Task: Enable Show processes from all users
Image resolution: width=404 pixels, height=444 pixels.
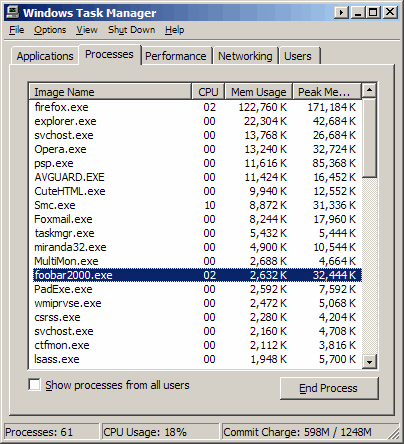Action: 34,384
